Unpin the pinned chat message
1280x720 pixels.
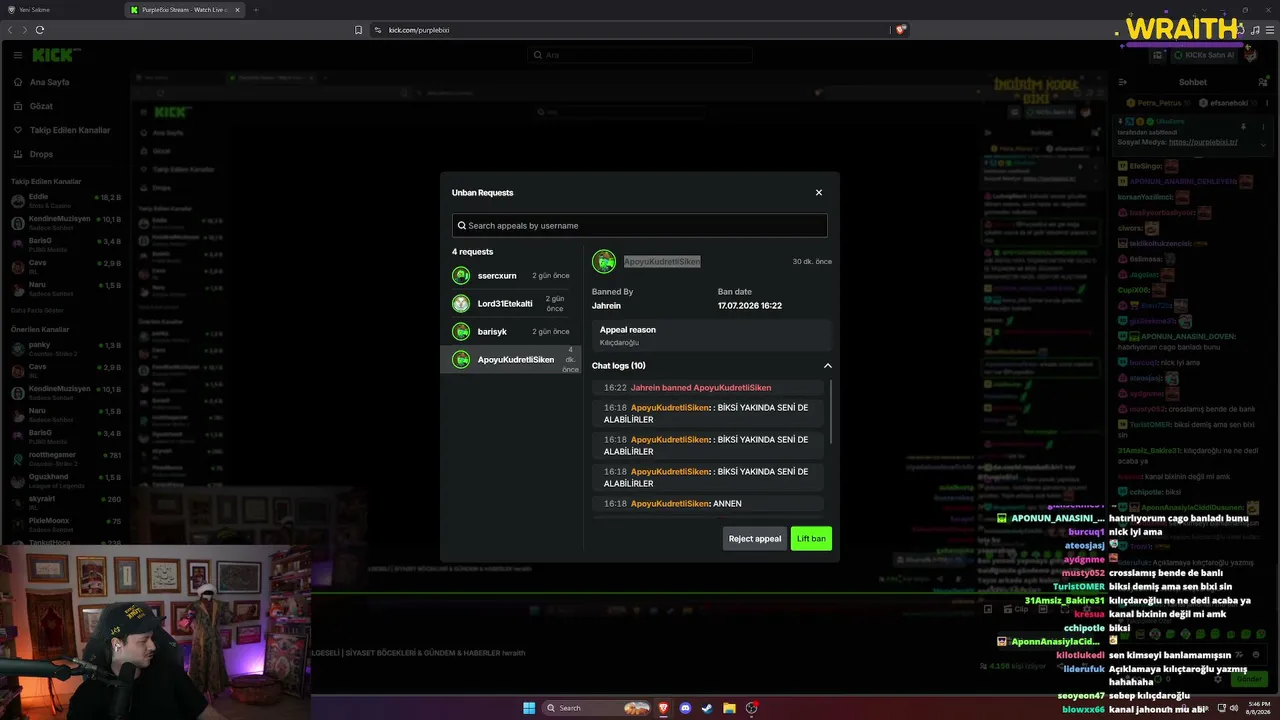(1243, 127)
